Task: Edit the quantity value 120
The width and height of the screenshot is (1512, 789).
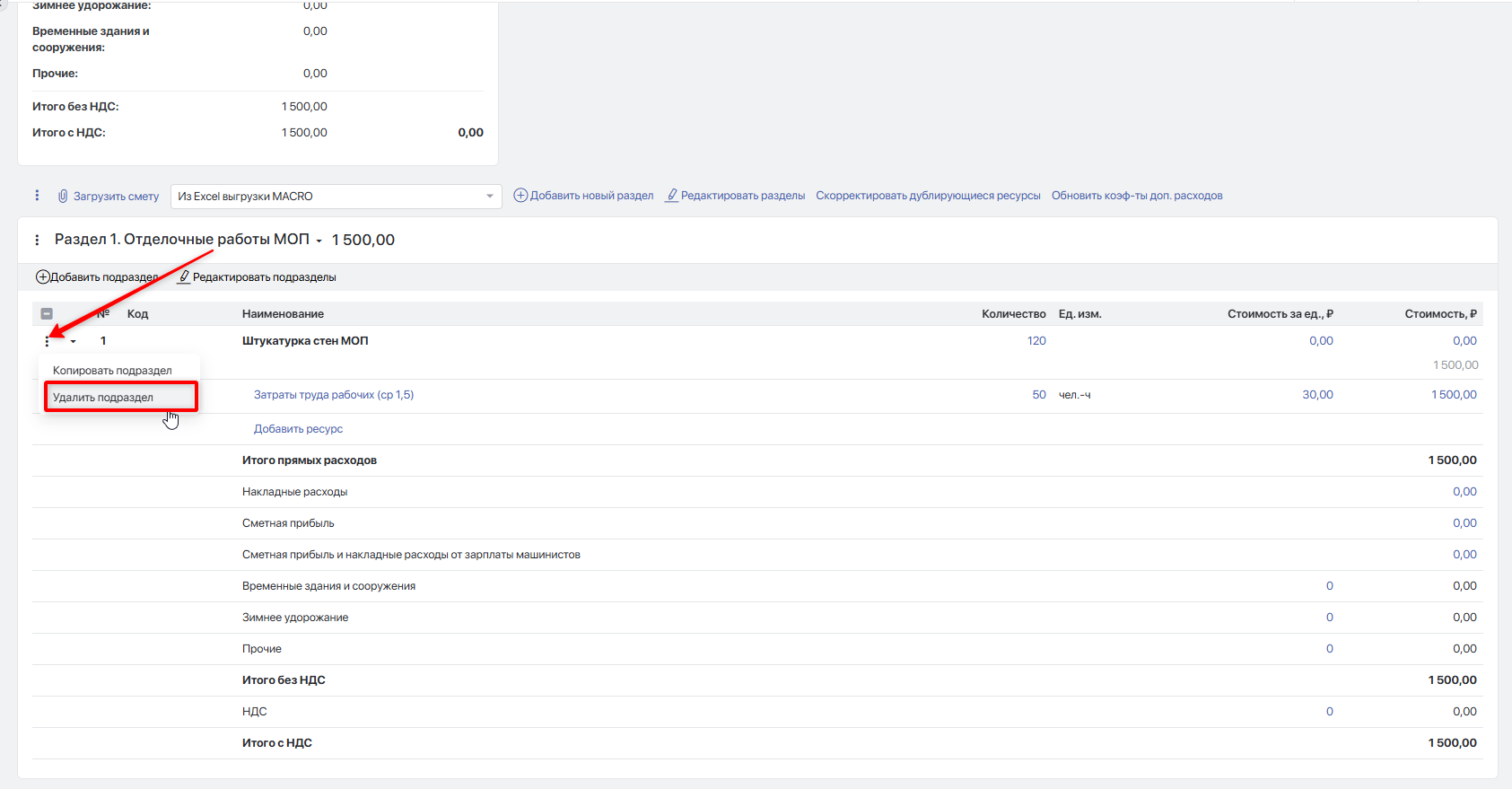Action: pos(1036,341)
